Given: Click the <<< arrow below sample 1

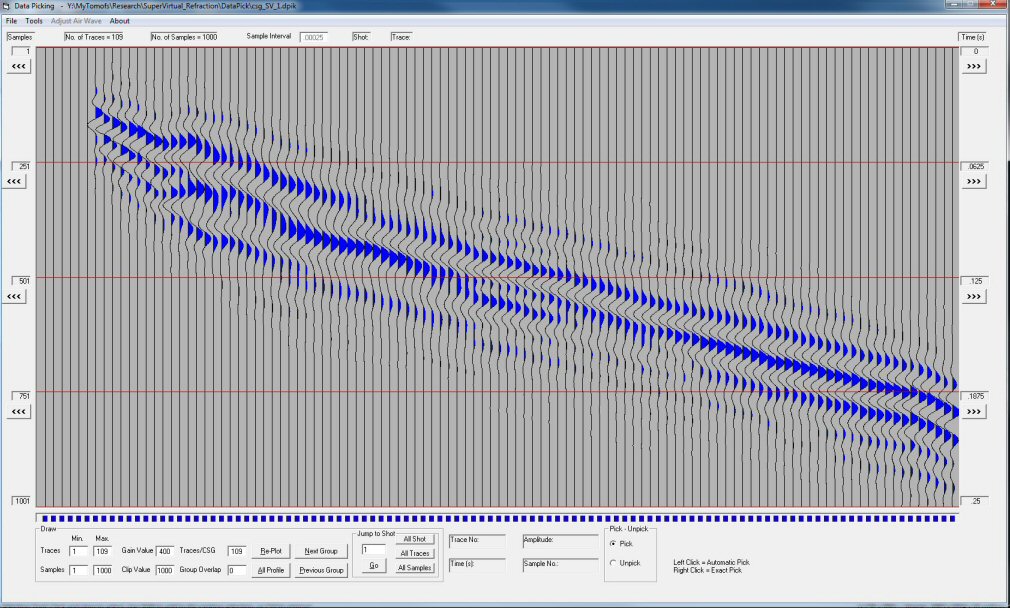Looking at the screenshot, I should click(x=19, y=66).
